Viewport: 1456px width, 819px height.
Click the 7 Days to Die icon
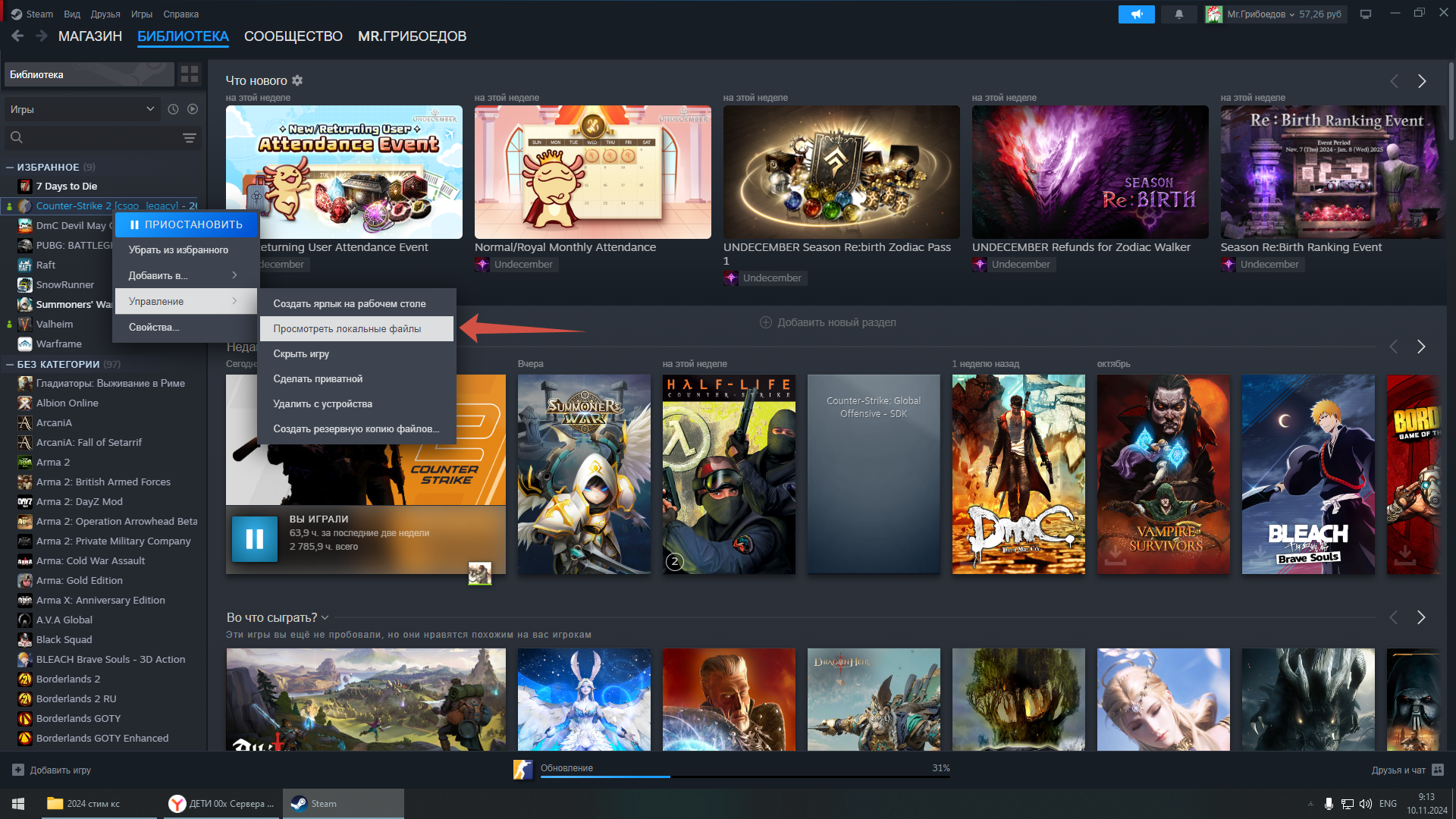pyautogui.click(x=25, y=187)
